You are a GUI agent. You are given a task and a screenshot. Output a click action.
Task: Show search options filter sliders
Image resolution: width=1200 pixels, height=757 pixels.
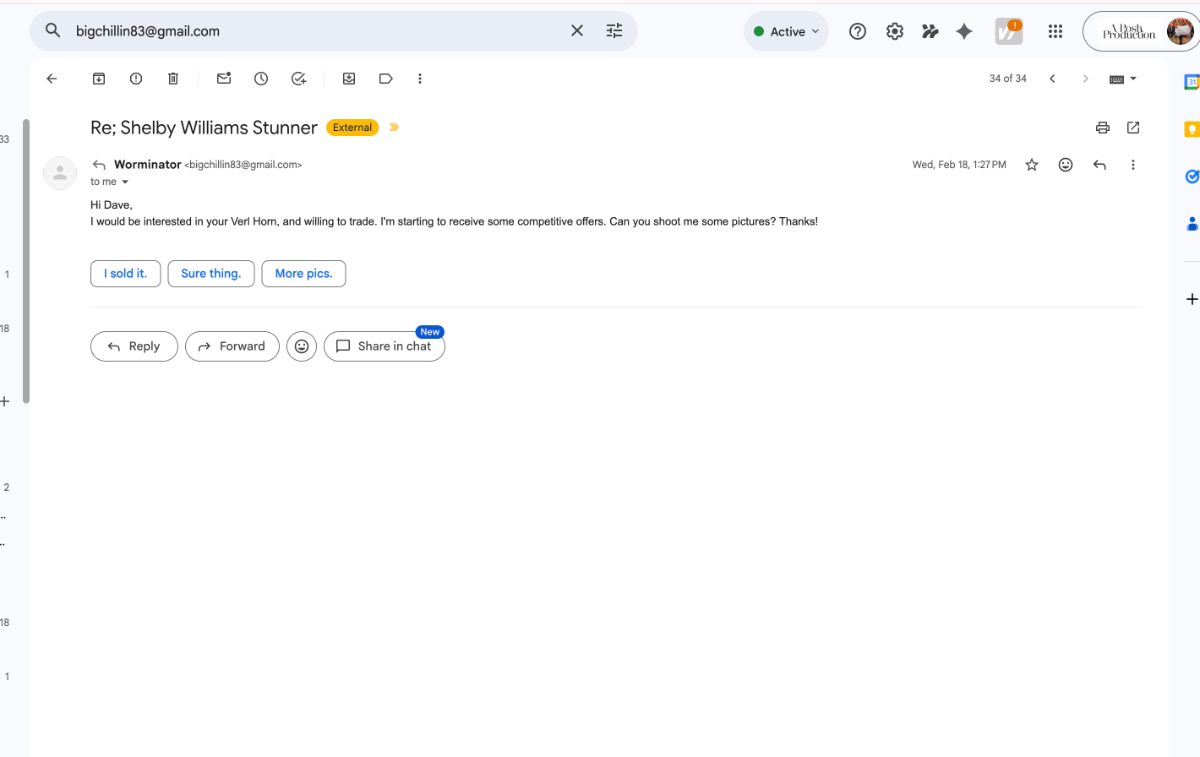(614, 31)
